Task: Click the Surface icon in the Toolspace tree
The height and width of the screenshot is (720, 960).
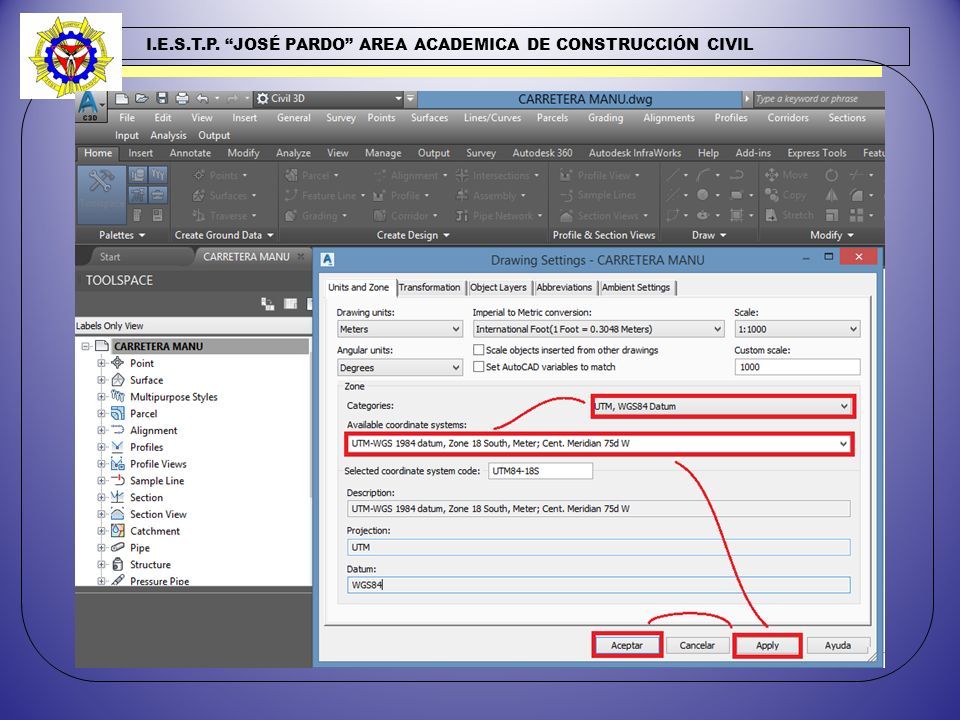Action: click(118, 380)
